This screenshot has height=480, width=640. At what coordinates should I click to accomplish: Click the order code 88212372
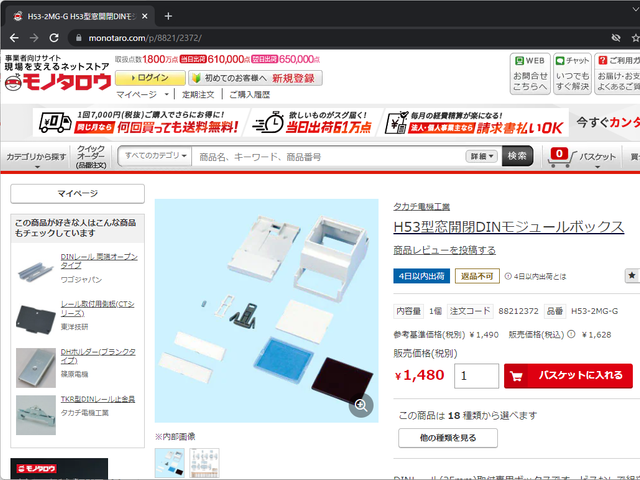(518, 311)
